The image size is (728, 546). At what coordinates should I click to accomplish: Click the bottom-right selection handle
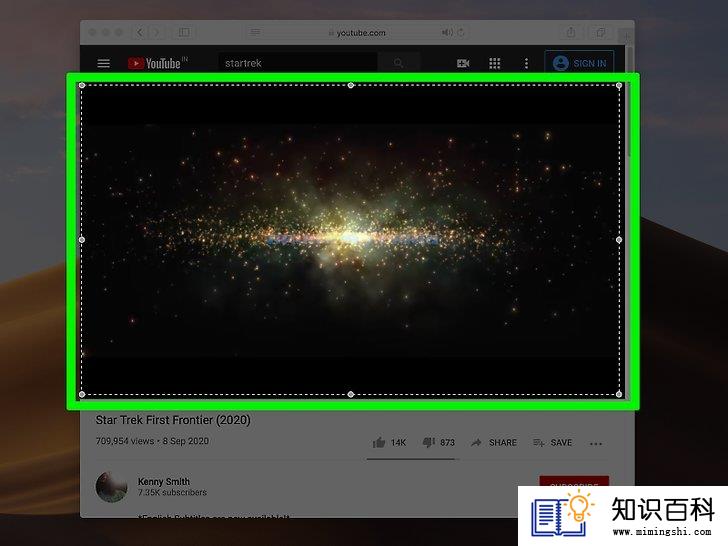point(619,395)
